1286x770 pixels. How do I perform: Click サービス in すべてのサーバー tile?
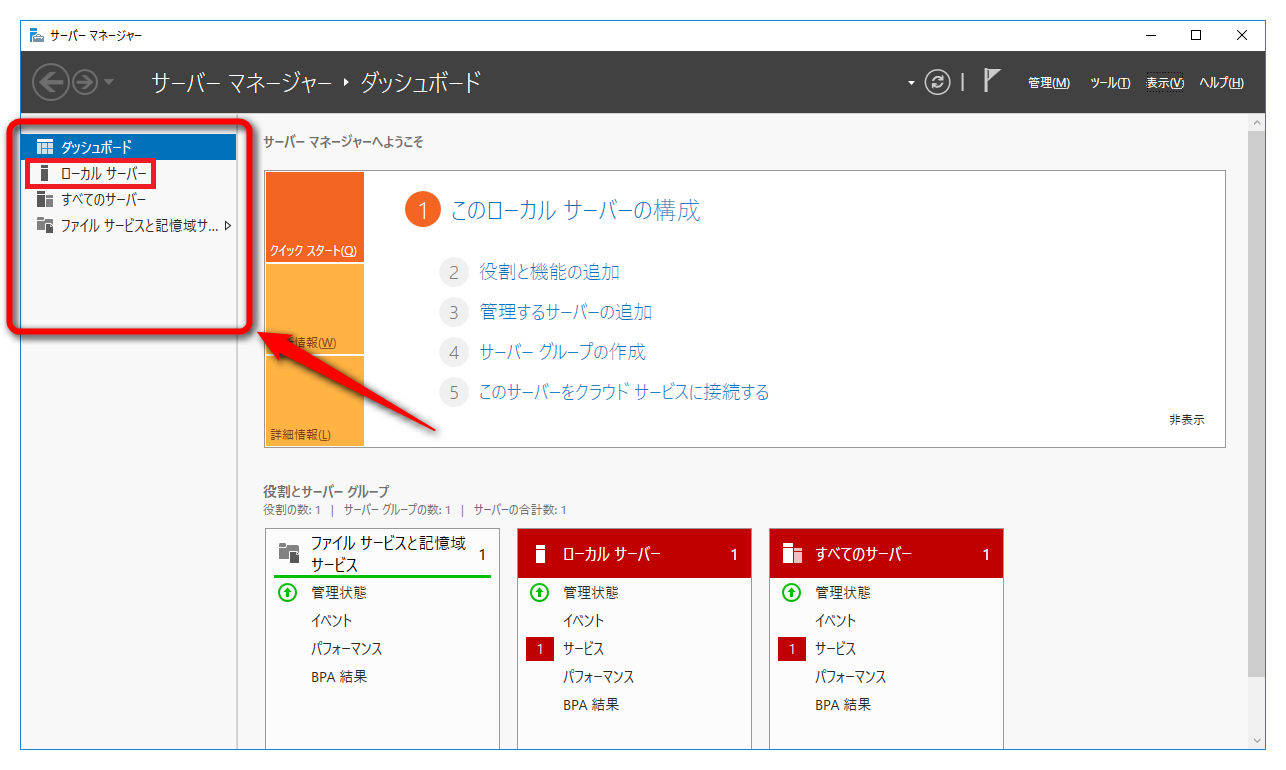pyautogui.click(x=836, y=648)
